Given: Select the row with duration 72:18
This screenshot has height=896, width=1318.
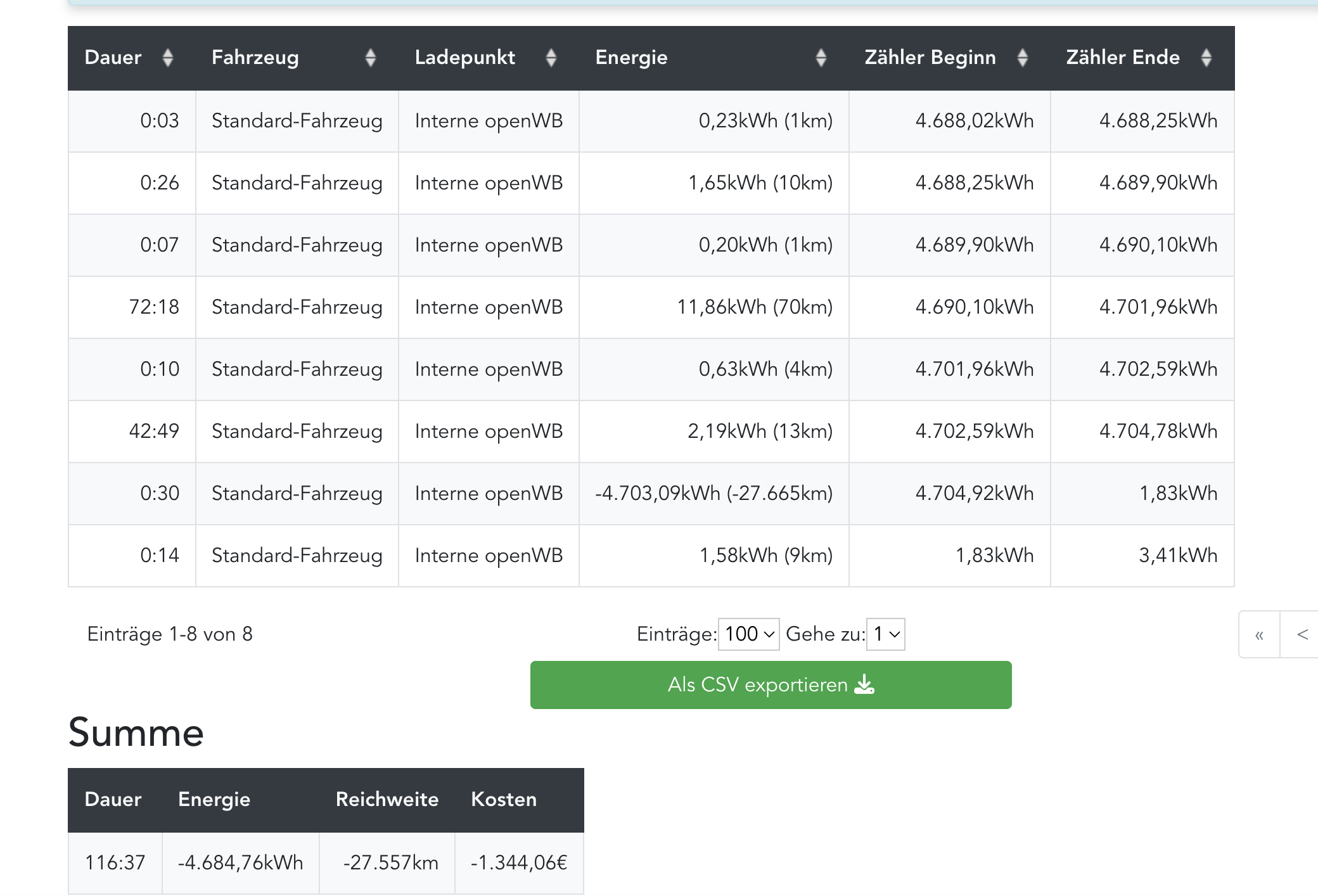Looking at the screenshot, I should (x=154, y=307).
